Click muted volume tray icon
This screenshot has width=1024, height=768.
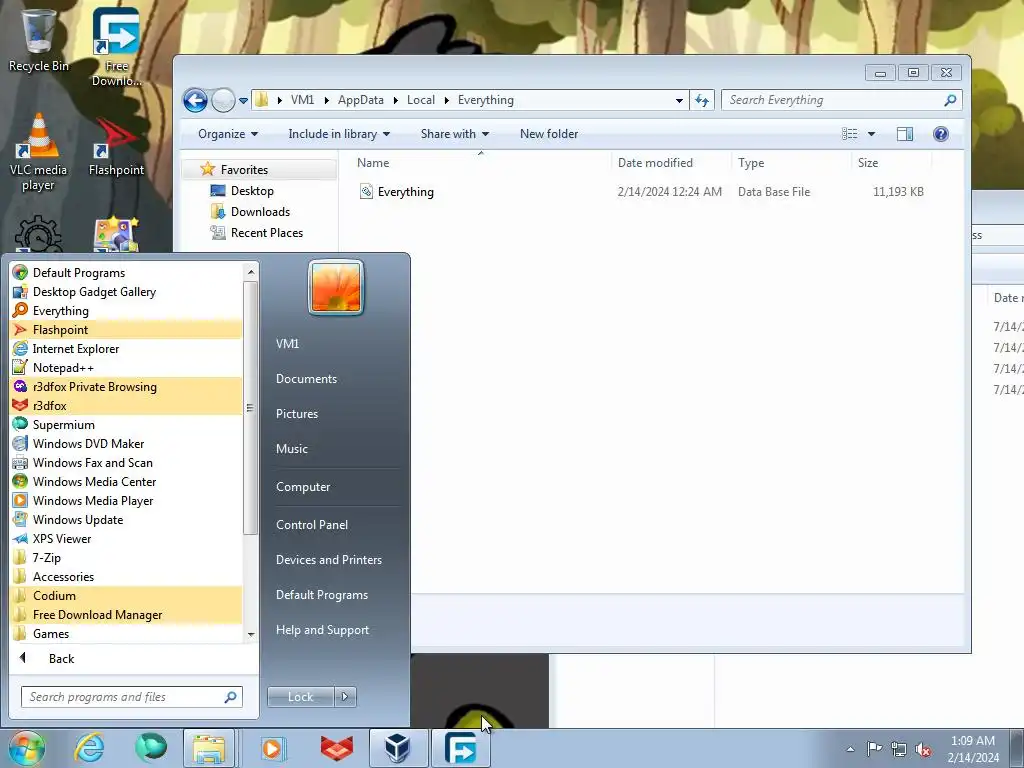923,749
